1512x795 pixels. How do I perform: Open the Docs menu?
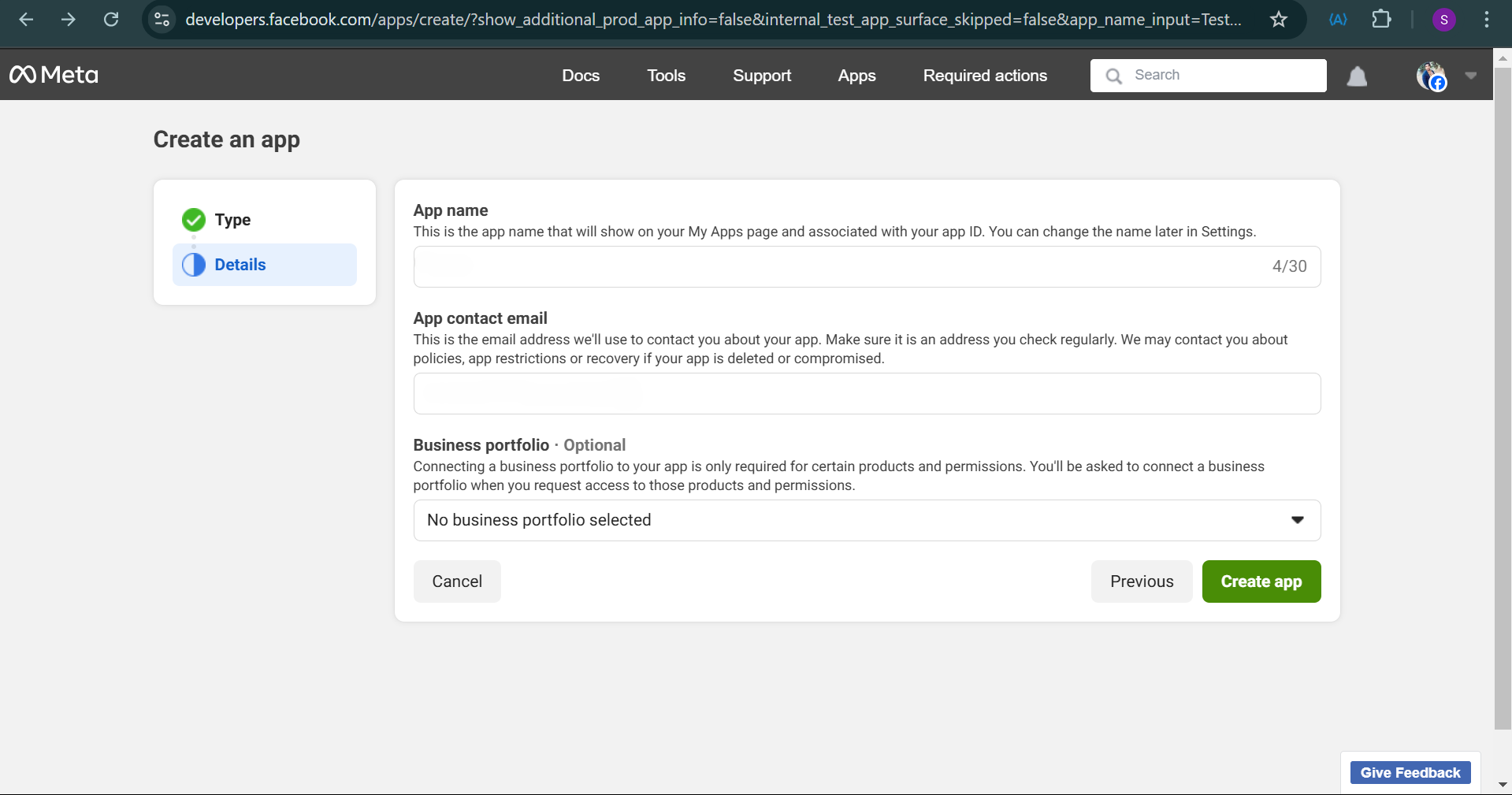point(581,75)
